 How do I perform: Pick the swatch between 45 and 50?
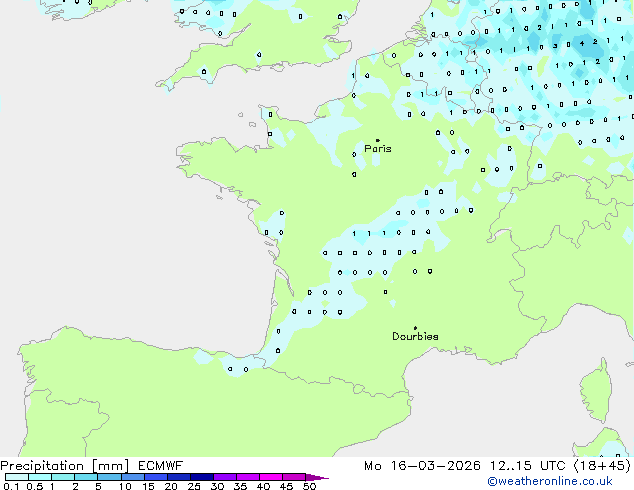coord(294,477)
